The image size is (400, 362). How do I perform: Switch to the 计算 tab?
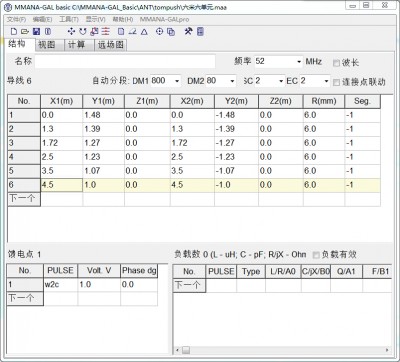[79, 45]
